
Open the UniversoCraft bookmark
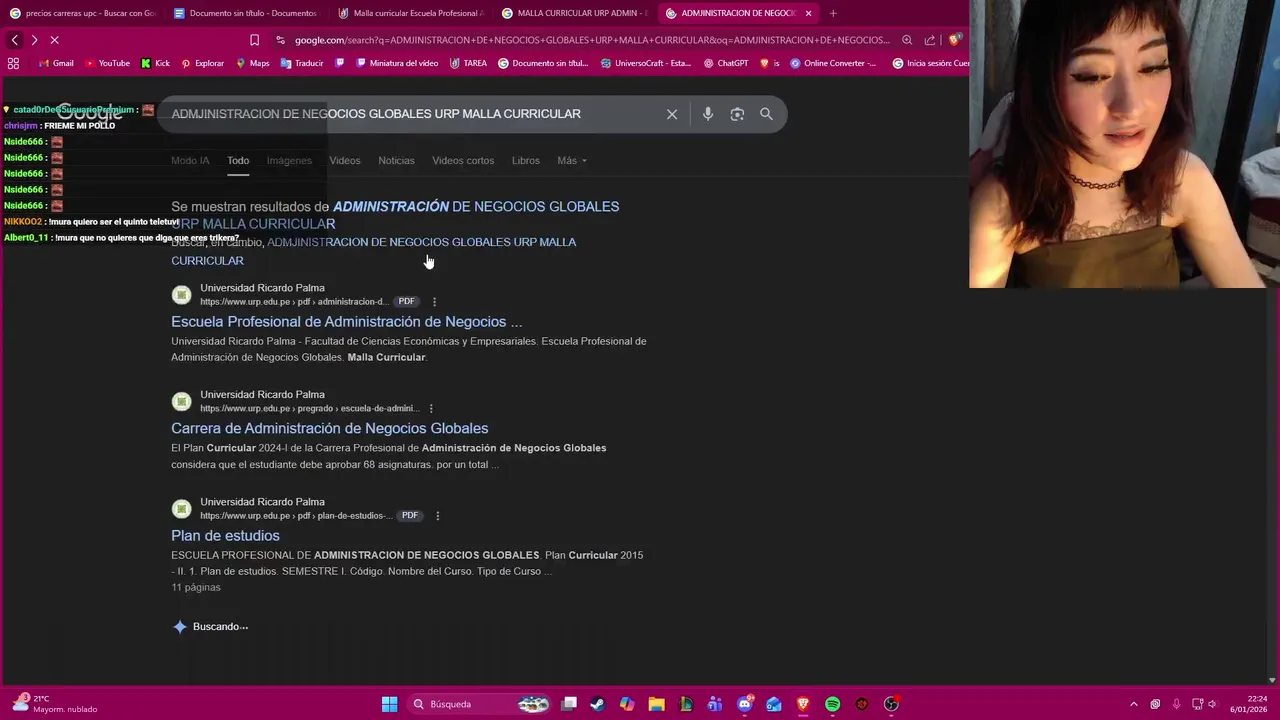pyautogui.click(x=646, y=63)
